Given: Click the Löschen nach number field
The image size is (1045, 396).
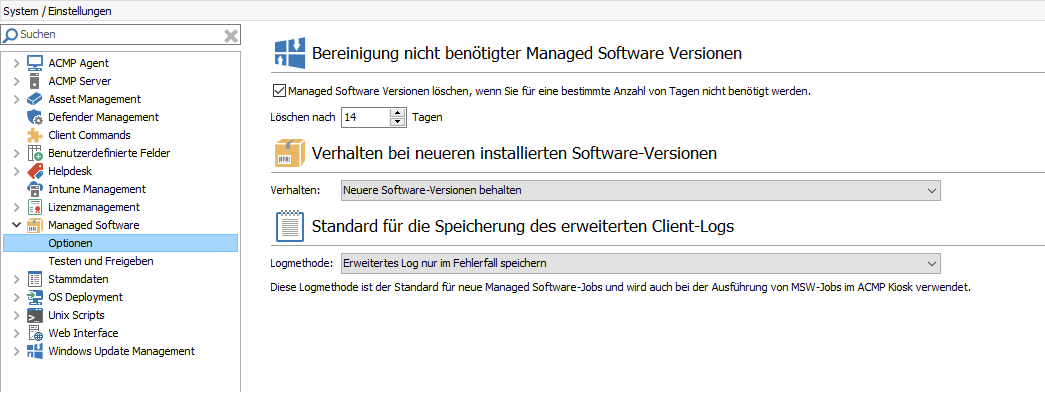Looking at the screenshot, I should click(365, 117).
